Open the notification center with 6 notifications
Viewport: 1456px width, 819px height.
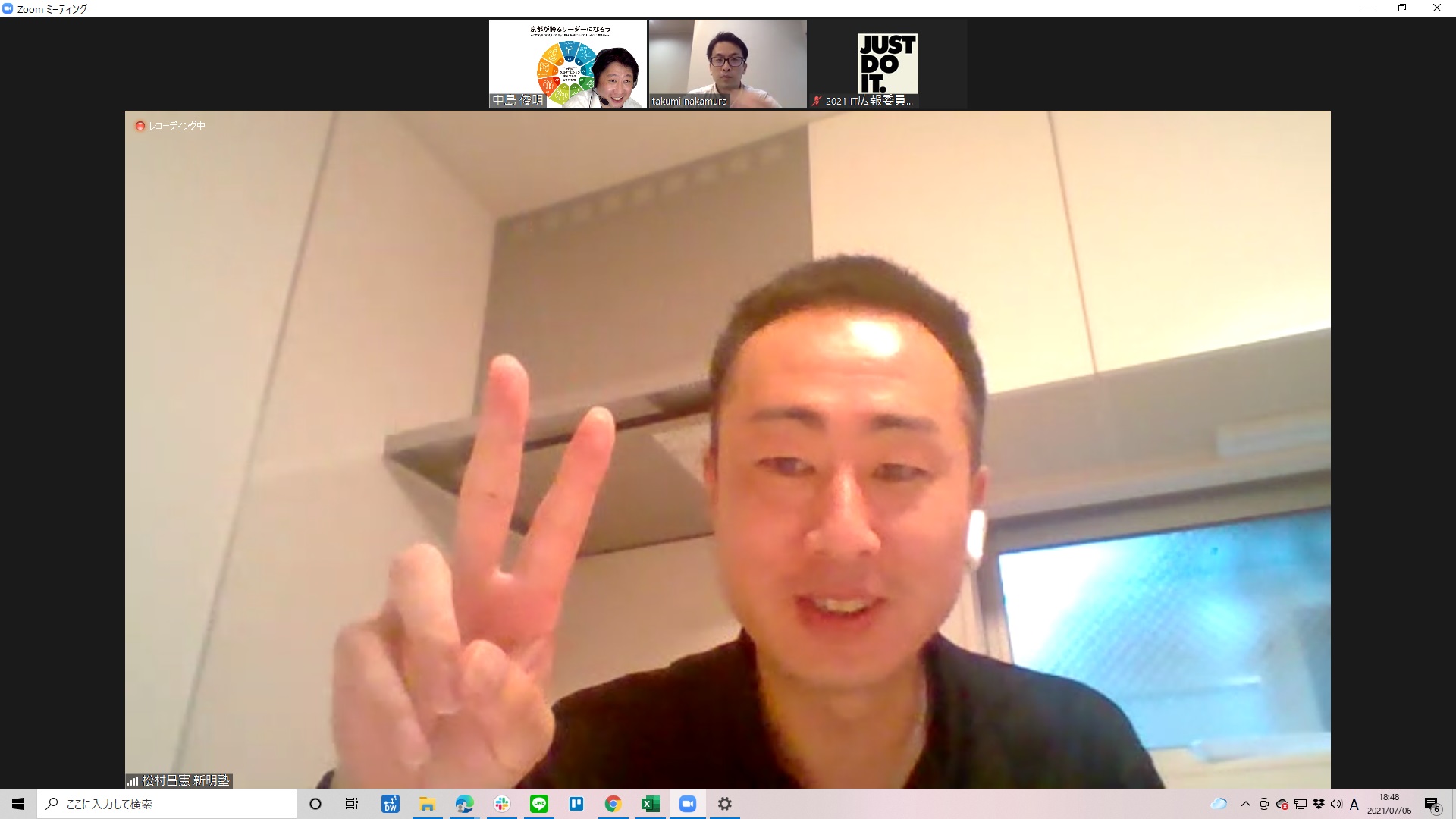pyautogui.click(x=1432, y=805)
